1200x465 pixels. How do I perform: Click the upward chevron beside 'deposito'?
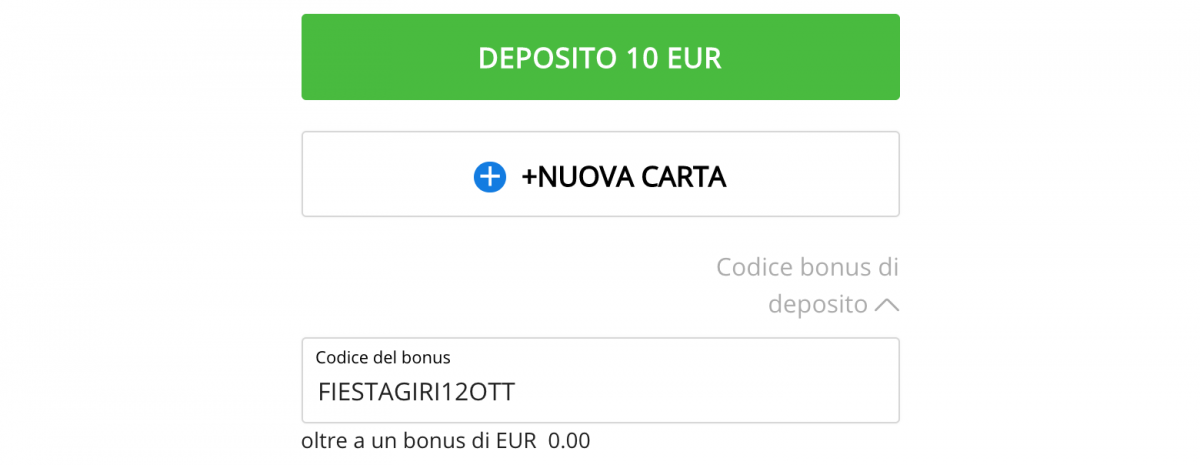[x=886, y=305]
